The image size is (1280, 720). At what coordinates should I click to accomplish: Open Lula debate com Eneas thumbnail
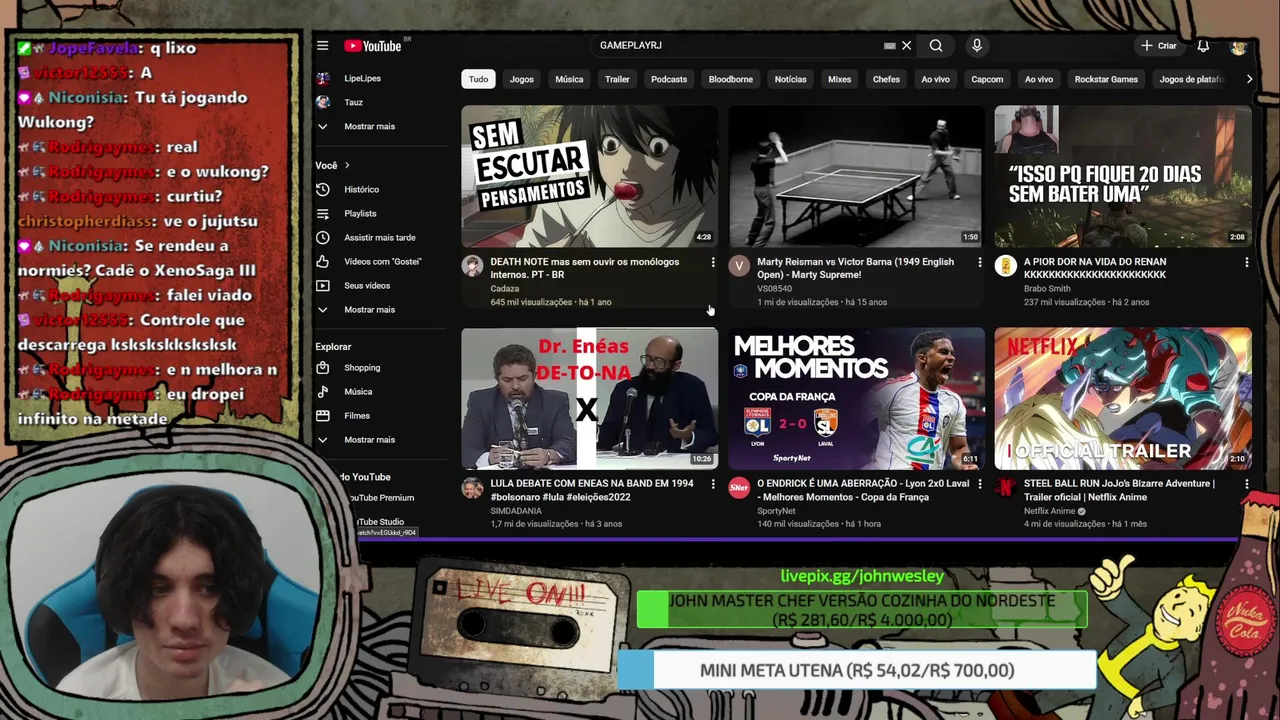click(x=589, y=398)
